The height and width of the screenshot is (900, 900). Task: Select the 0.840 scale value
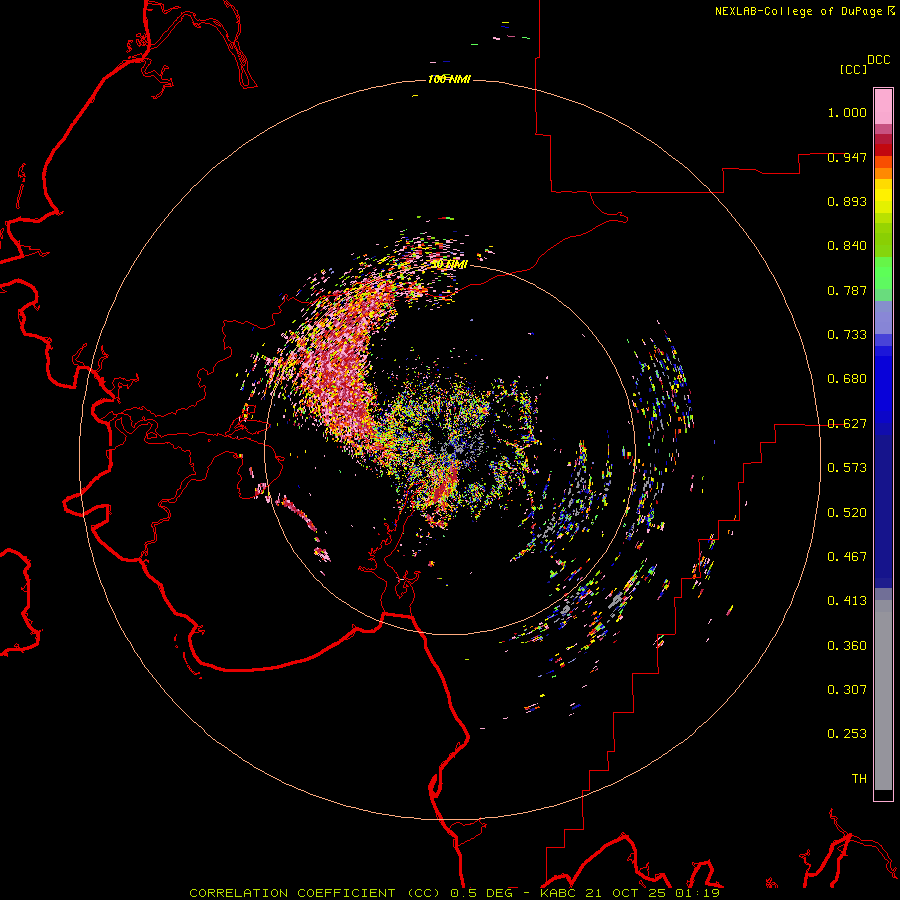tap(847, 246)
